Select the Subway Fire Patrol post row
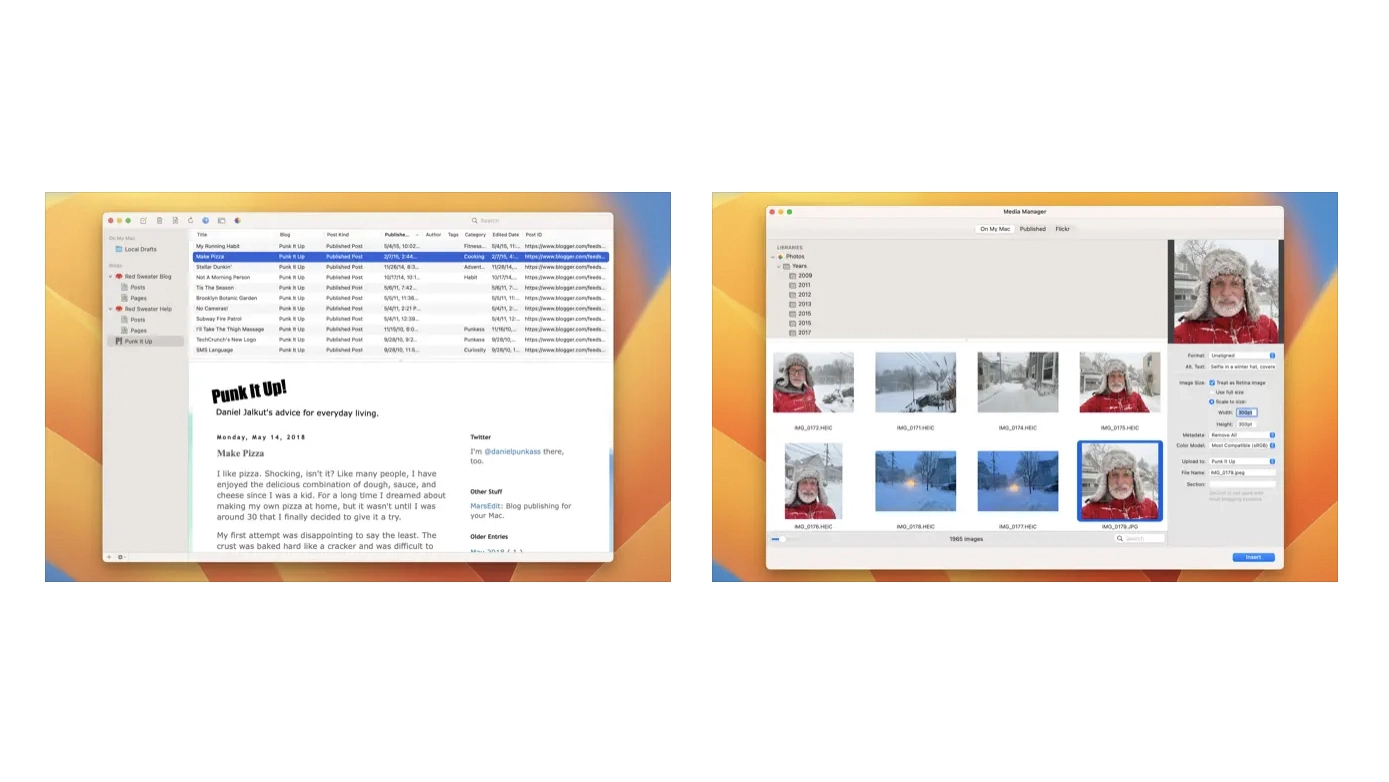The image size is (1389, 782). [400, 319]
